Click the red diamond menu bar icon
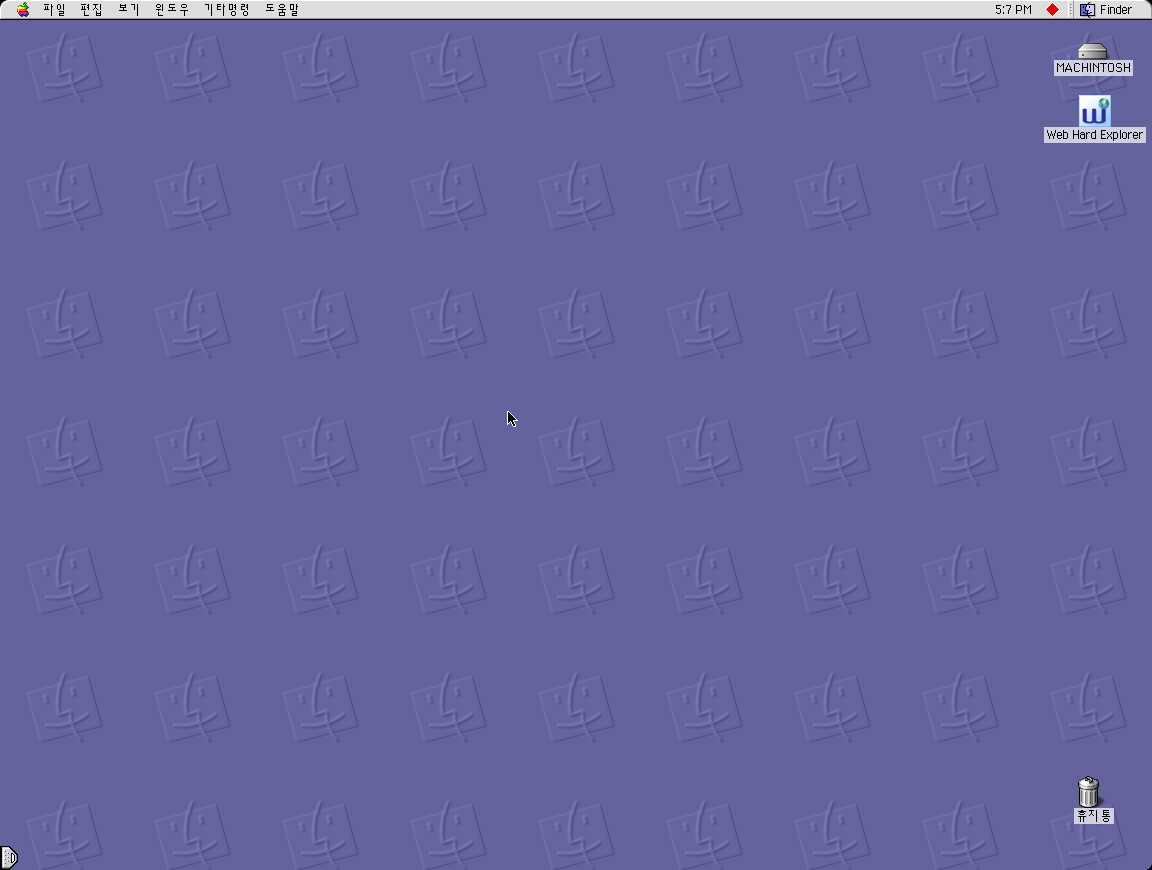The width and height of the screenshot is (1152, 870). 1052,10
